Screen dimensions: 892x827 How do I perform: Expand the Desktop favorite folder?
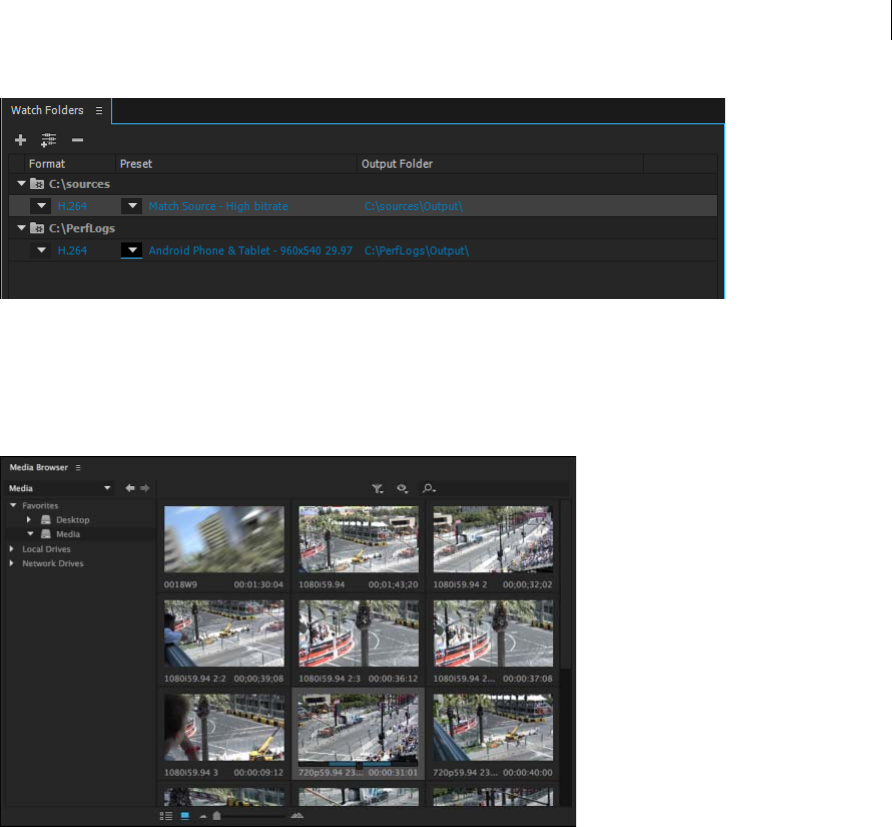29,519
